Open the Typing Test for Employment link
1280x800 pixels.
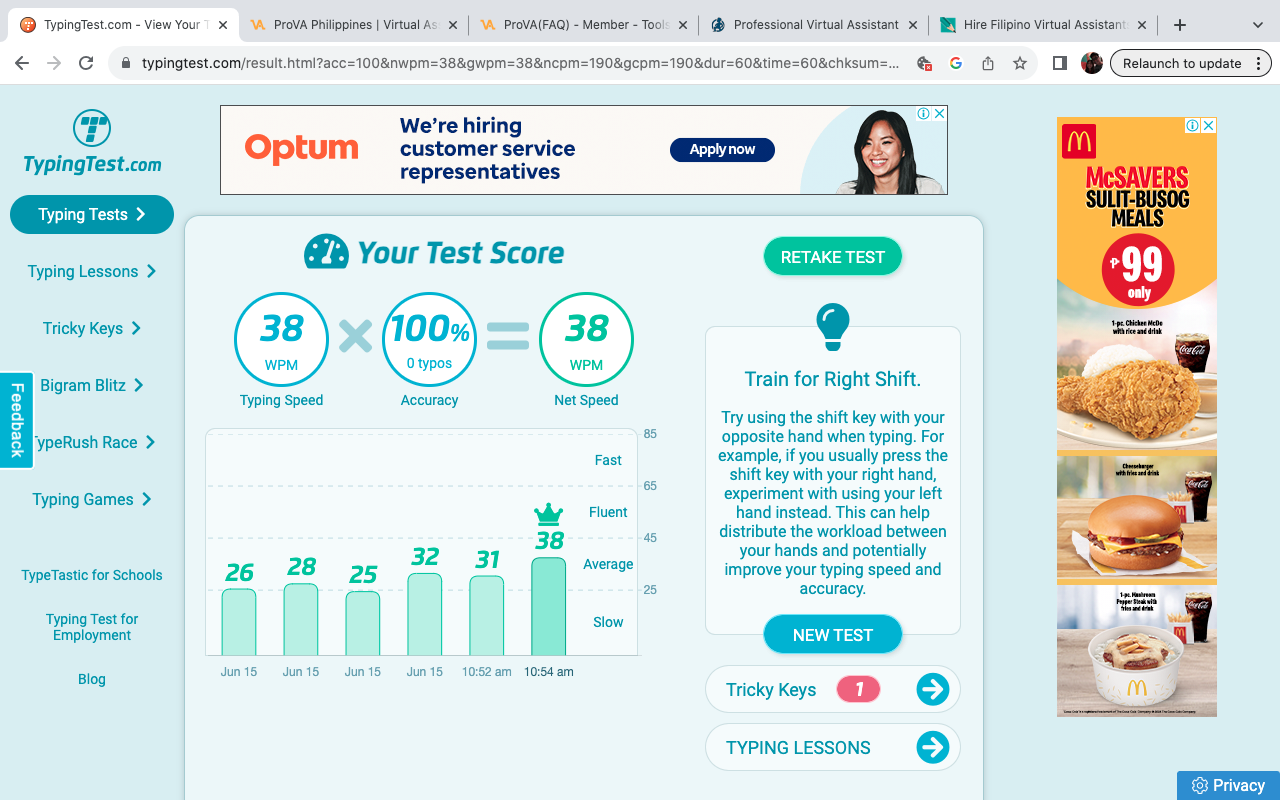[92, 627]
